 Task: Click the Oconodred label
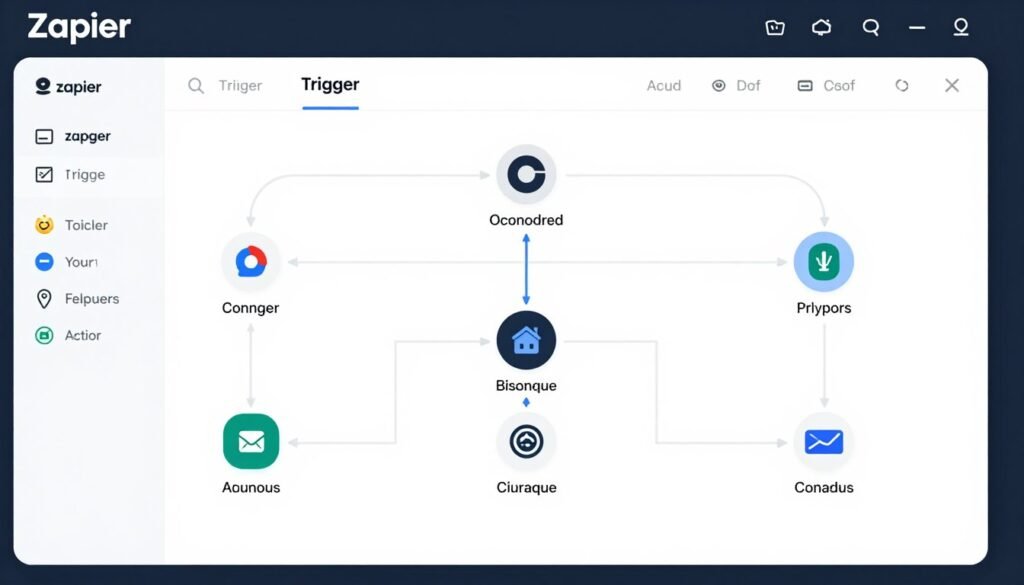click(x=526, y=220)
